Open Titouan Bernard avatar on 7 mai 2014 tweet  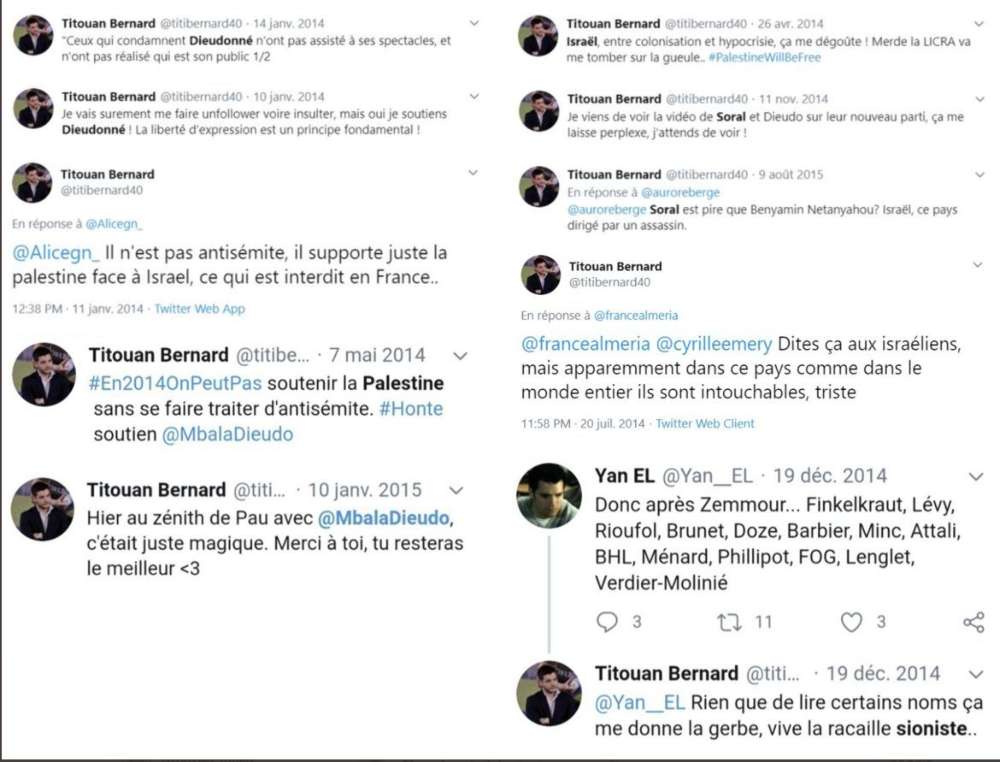click(43, 374)
